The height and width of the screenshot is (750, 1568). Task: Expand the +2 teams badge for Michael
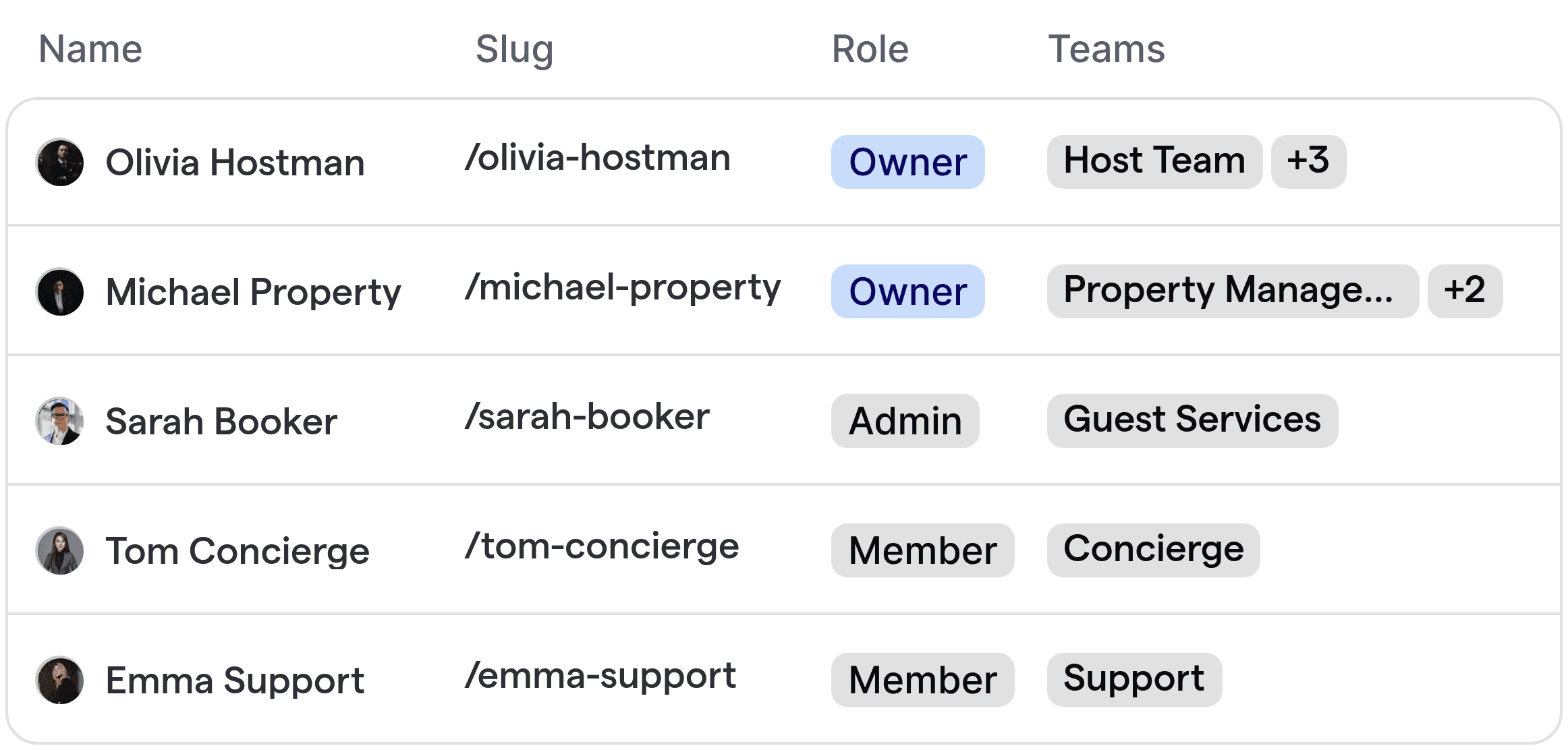[1465, 291]
